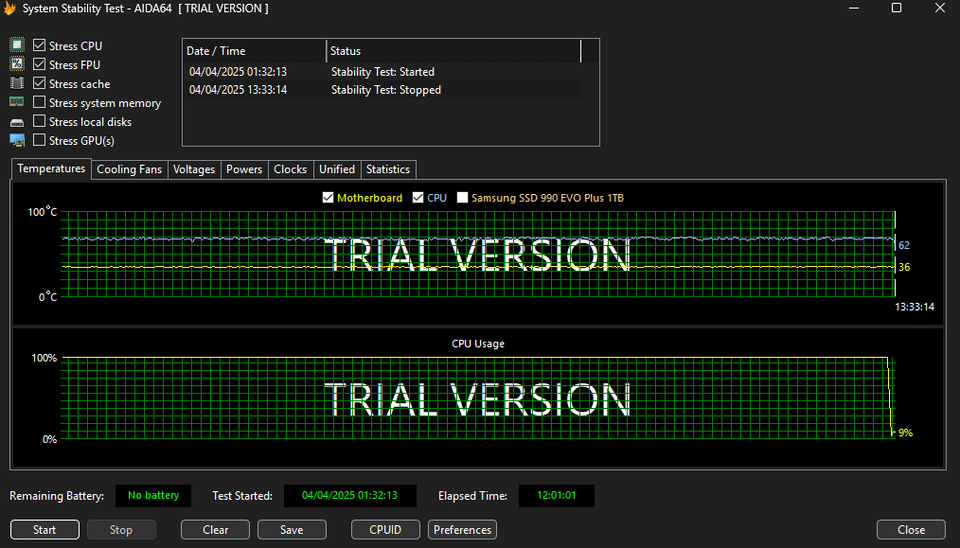Image resolution: width=960 pixels, height=548 pixels.
Task: Open the Clocks tab
Action: (290, 170)
